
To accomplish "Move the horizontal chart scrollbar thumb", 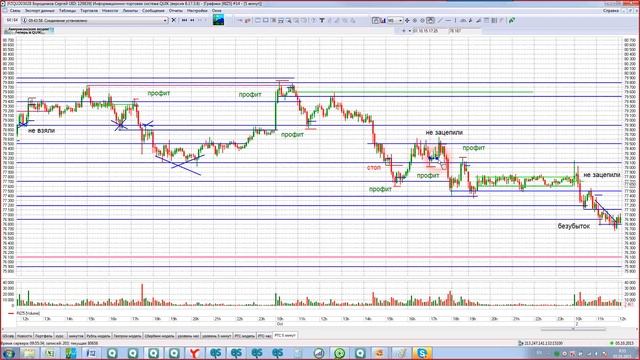I will (573, 329).
